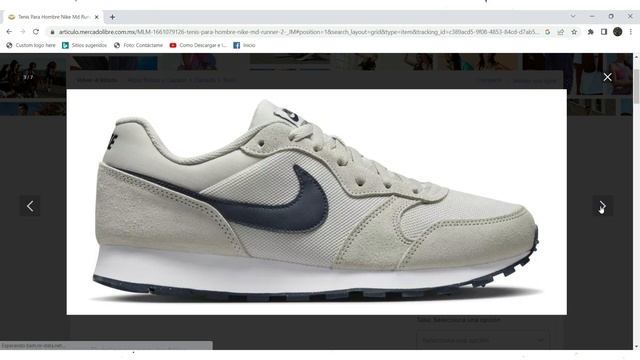Go to the previous product image
This screenshot has height=360, width=640.
click(30, 206)
